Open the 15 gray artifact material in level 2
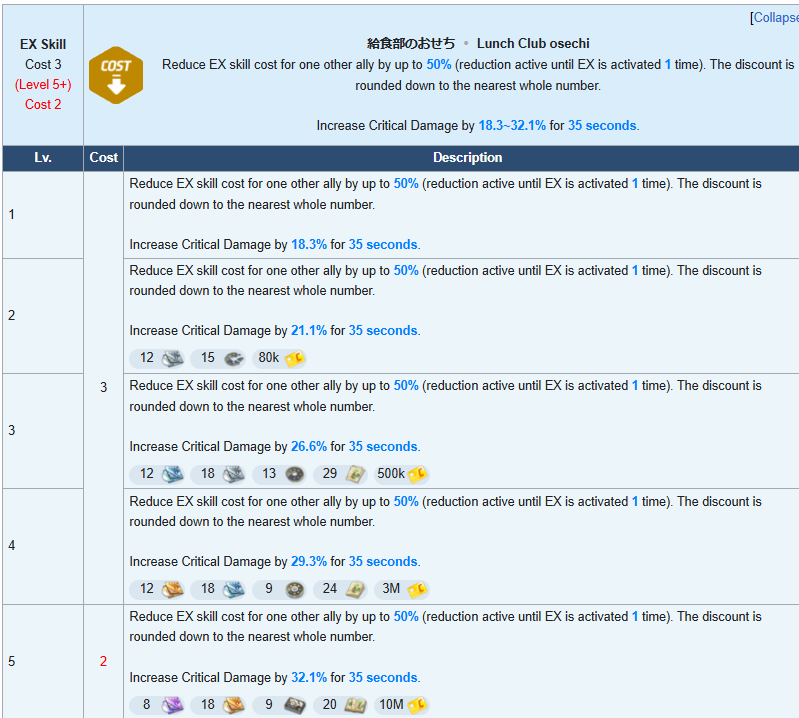The image size is (799, 718). tap(218, 358)
